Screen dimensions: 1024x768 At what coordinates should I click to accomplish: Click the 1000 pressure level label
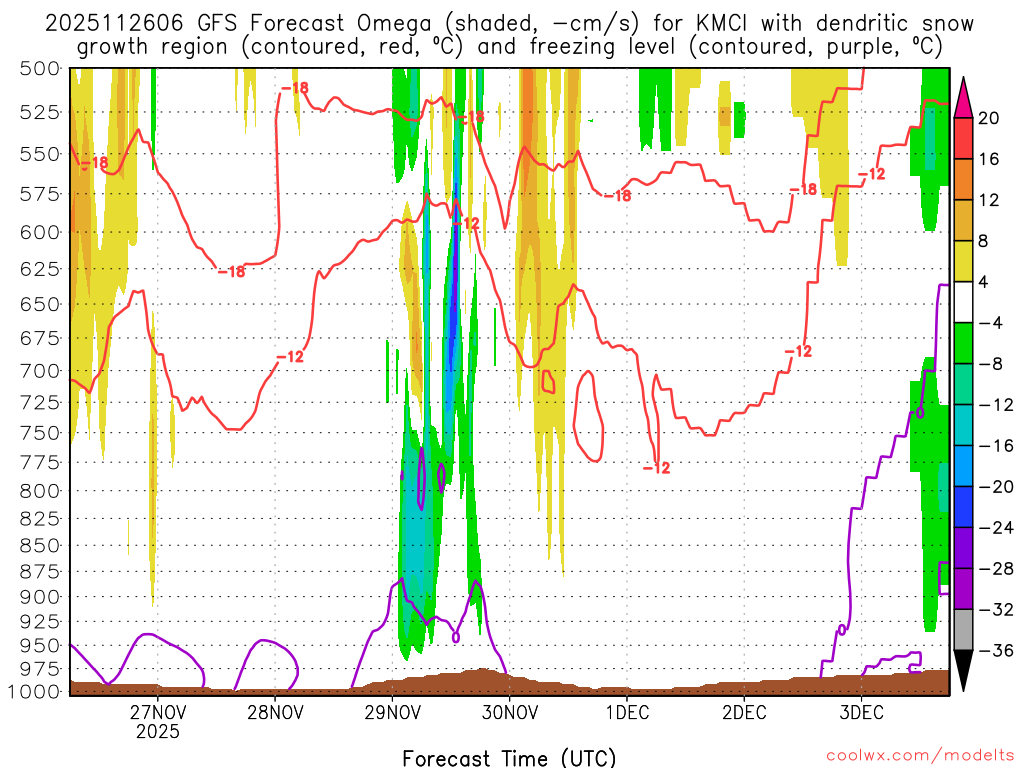[x=35, y=691]
